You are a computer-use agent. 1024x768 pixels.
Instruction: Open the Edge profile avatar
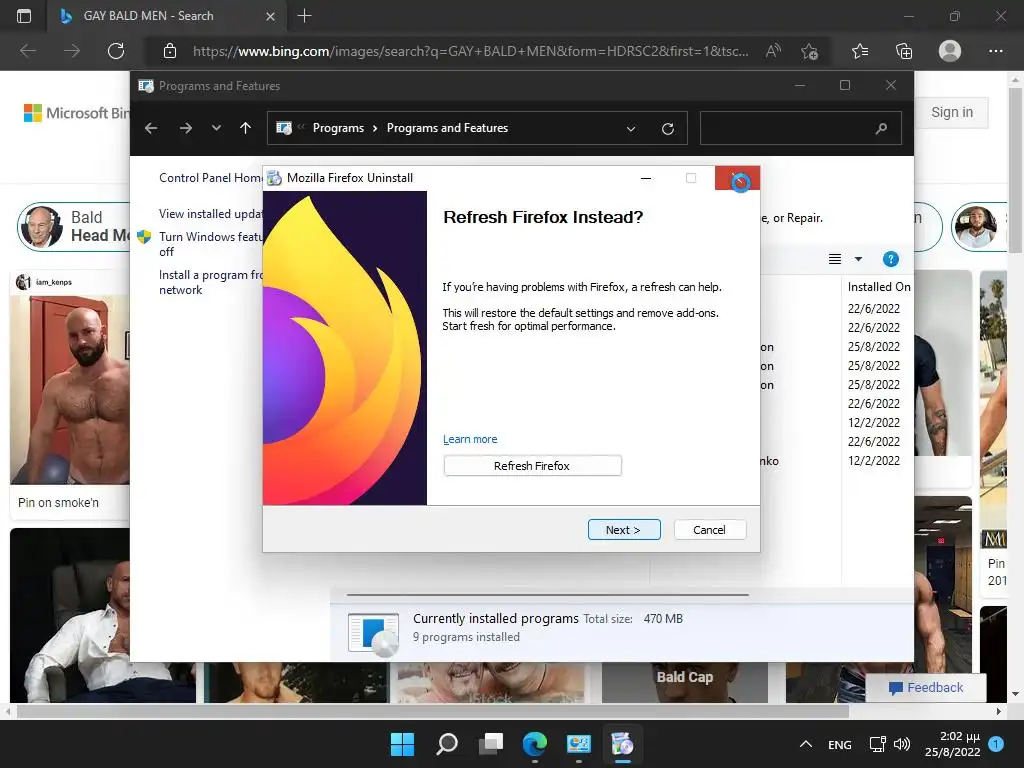coord(950,51)
